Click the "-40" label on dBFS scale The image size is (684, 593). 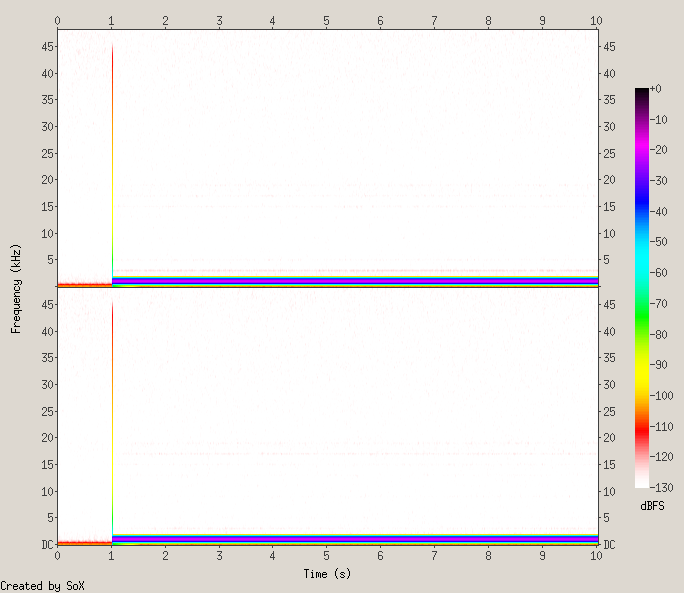[658, 211]
